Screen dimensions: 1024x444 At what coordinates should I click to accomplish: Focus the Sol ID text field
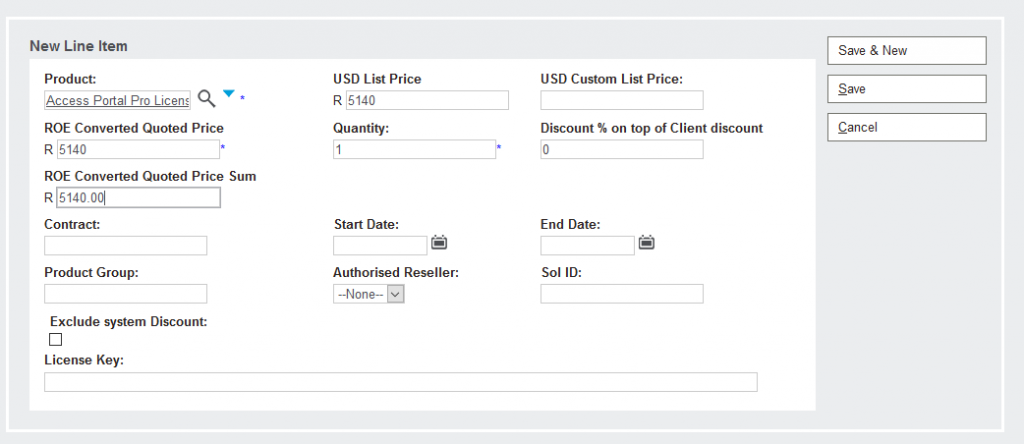(x=621, y=294)
